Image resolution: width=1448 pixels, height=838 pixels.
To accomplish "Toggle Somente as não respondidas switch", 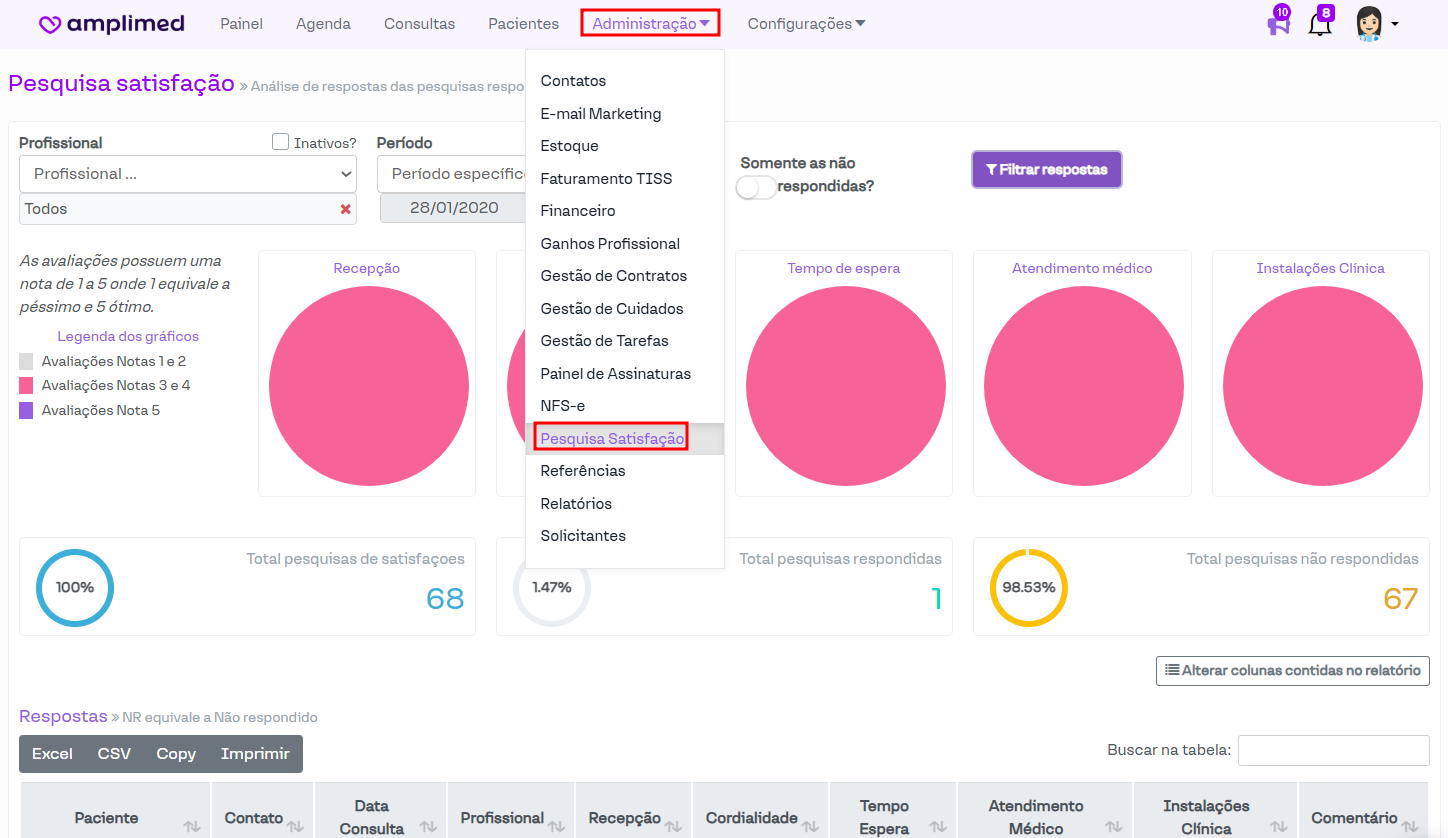I will [756, 187].
